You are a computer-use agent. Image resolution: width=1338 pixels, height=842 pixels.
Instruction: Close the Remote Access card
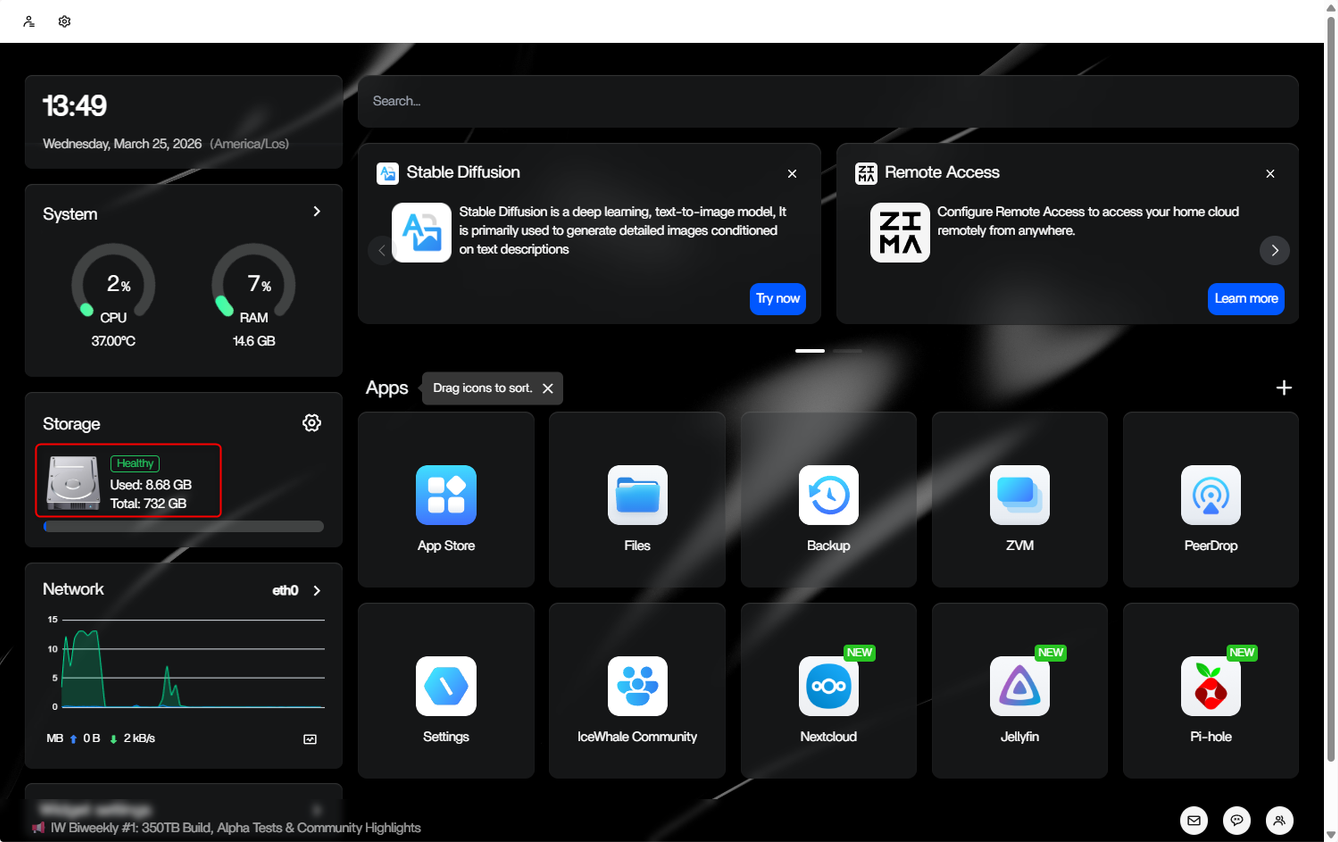1270,174
